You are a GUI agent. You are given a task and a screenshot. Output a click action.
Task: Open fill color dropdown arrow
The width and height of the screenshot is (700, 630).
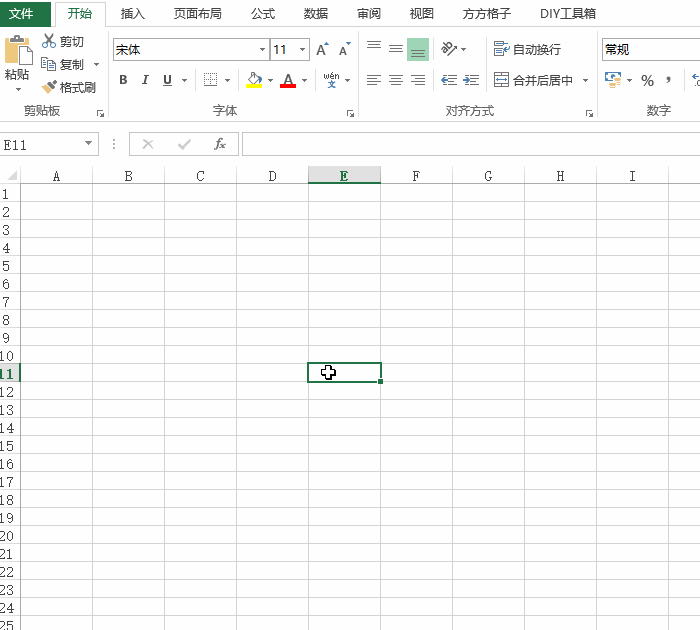(270, 80)
